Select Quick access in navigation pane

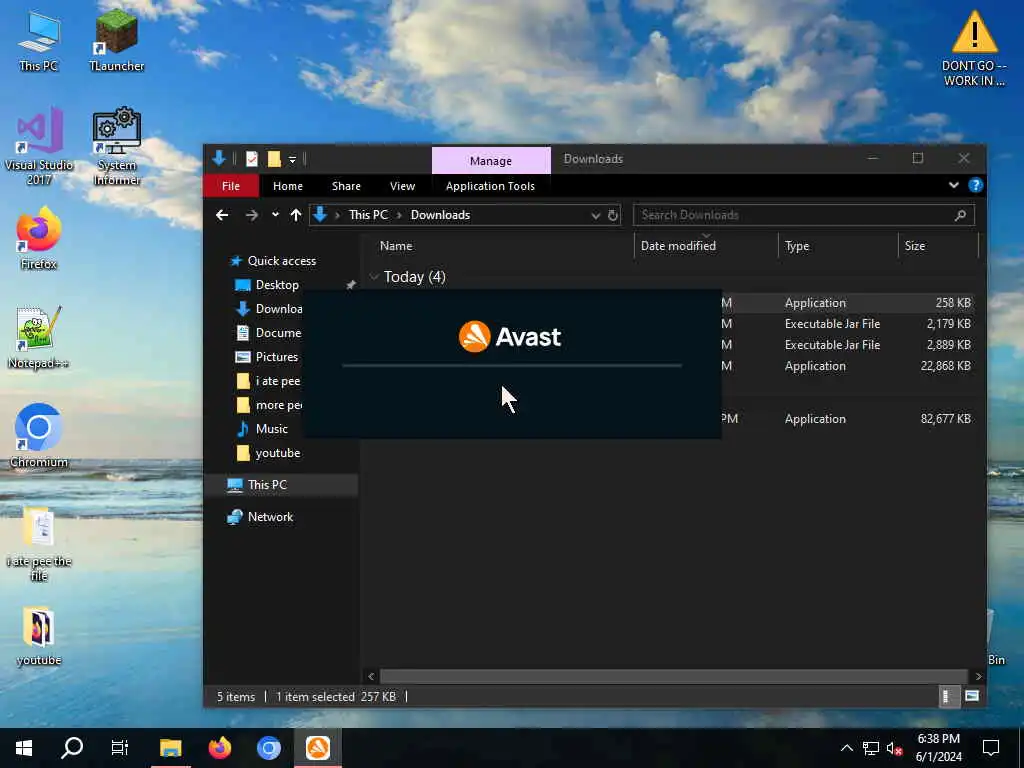[281, 261]
